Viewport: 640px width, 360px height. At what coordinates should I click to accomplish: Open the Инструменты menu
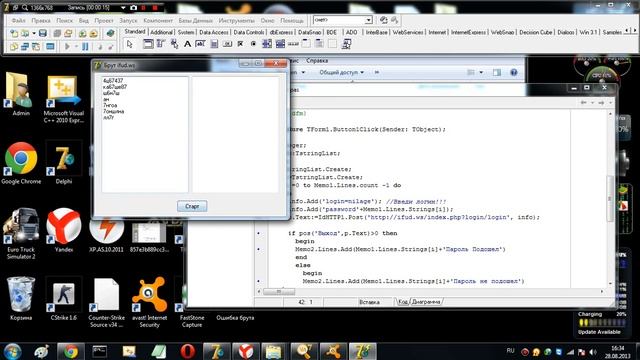pyautogui.click(x=236, y=20)
